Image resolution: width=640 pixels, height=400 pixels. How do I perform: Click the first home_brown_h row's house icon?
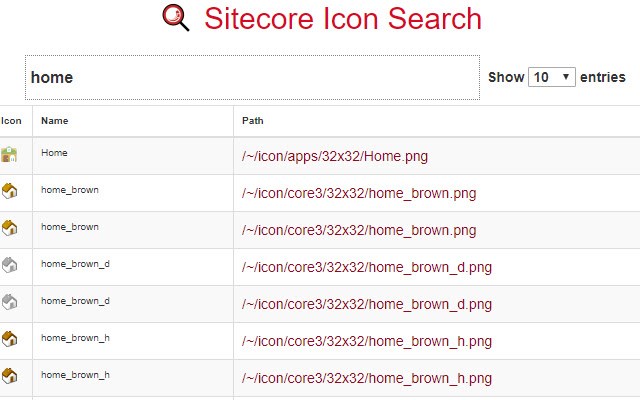(x=10, y=340)
